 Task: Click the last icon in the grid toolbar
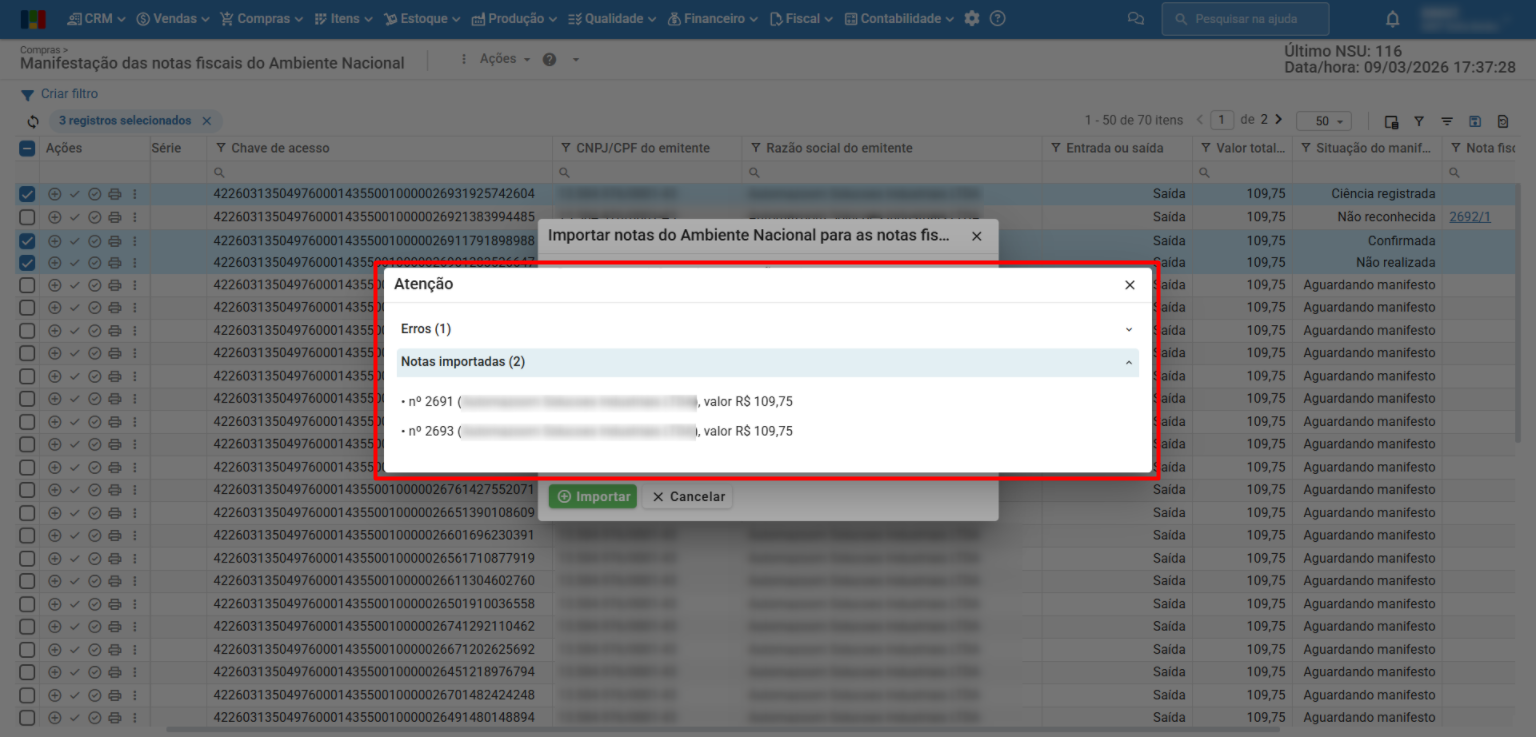(1503, 121)
